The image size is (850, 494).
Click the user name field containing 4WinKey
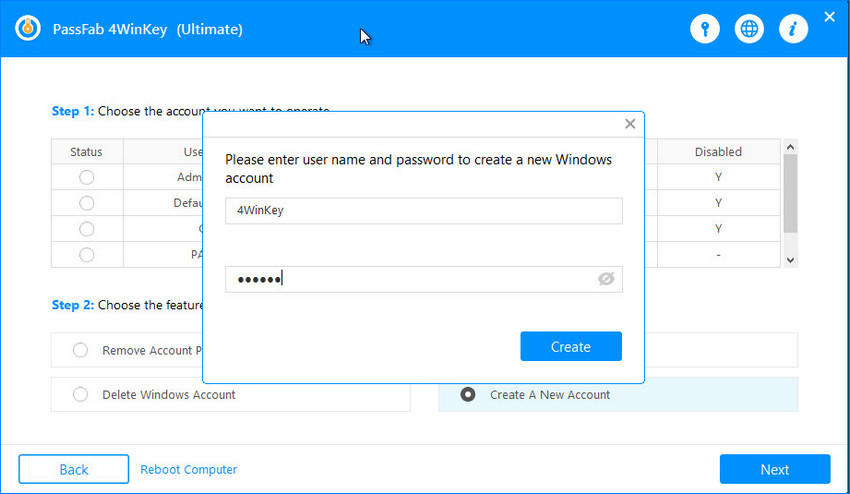[x=423, y=210]
